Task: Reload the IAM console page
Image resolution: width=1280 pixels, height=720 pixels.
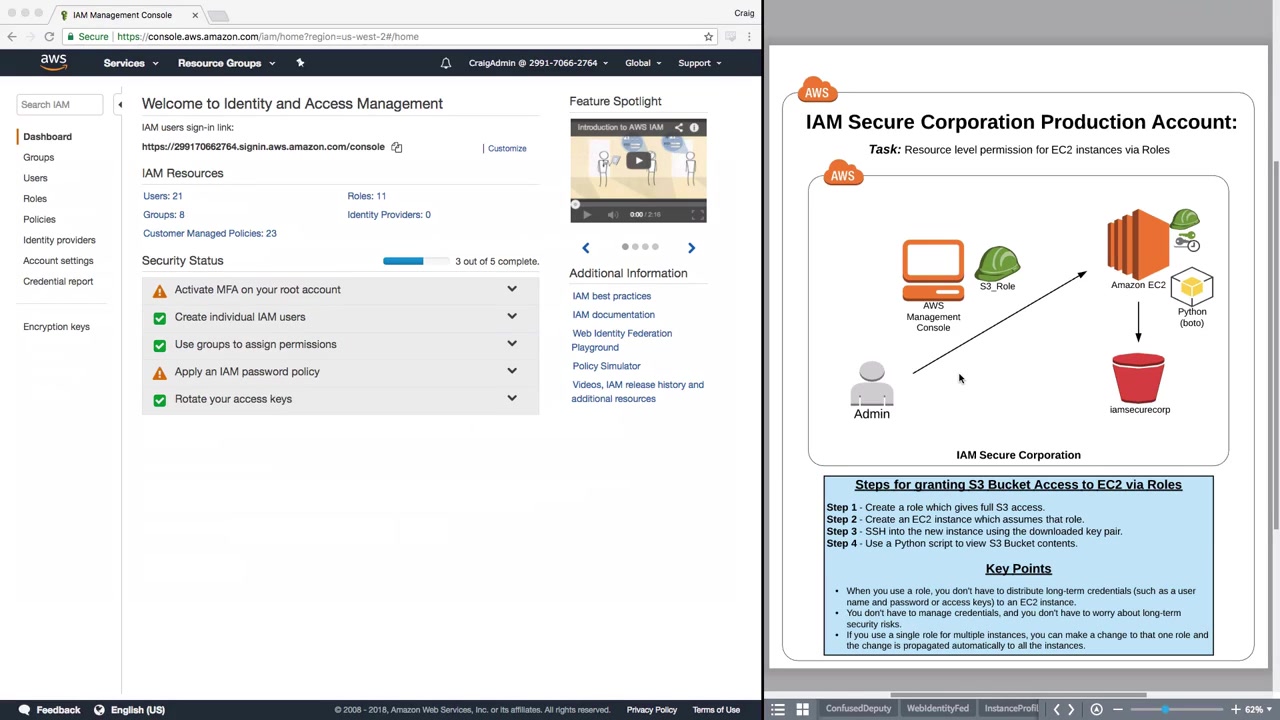Action: pyautogui.click(x=49, y=37)
